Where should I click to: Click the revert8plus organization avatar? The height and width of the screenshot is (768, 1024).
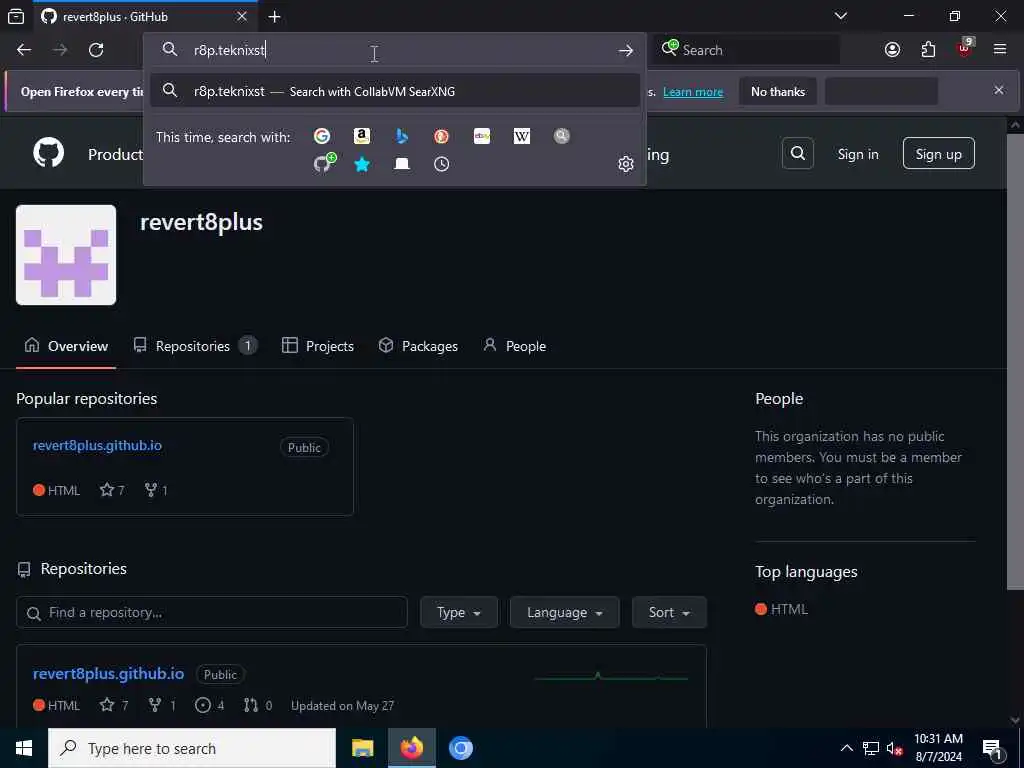pyautogui.click(x=66, y=255)
